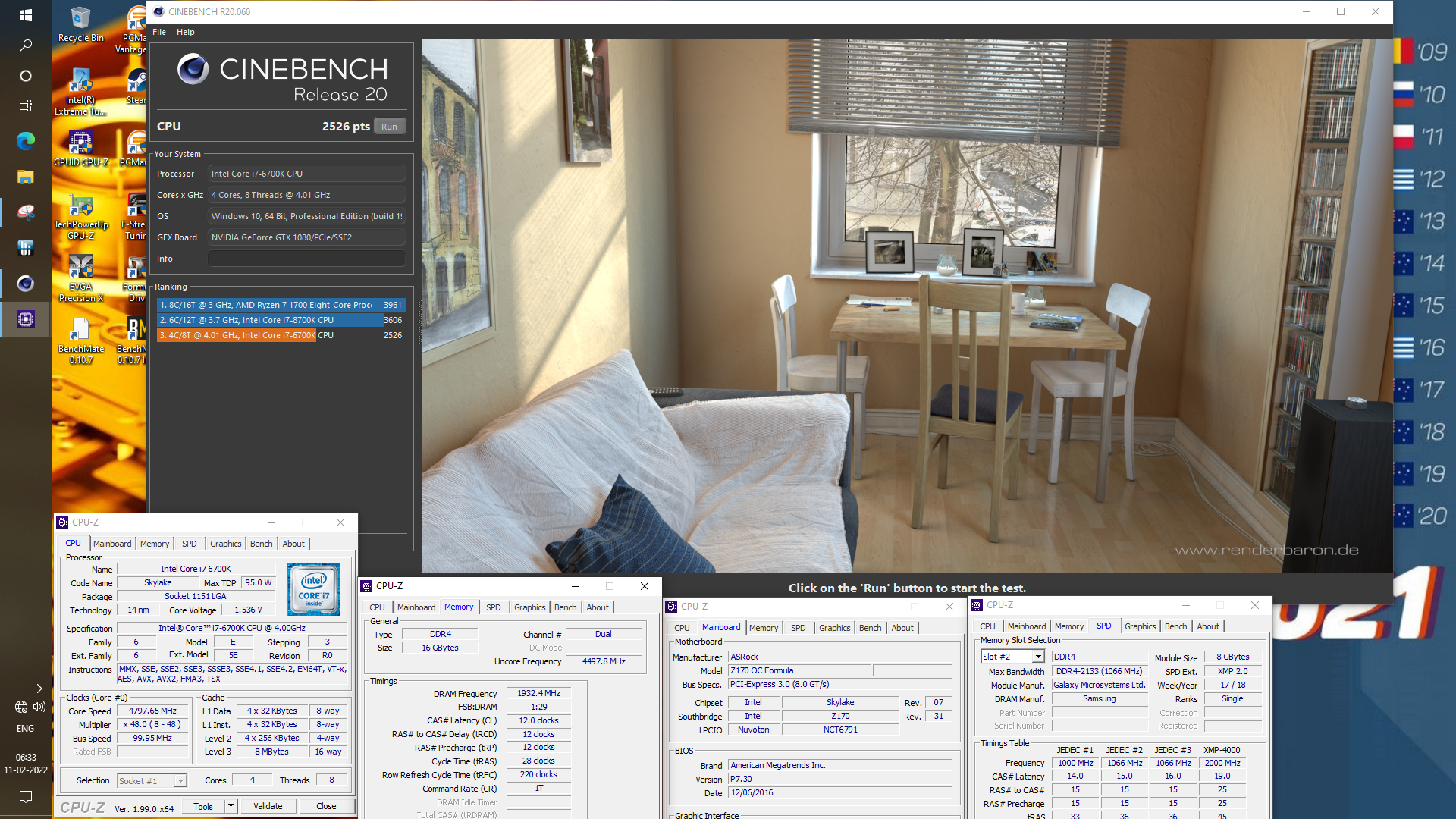Click Module Manuf. Galaxy Microsystems Ltd. field
Viewport: 1456px width, 819px height.
1100,686
